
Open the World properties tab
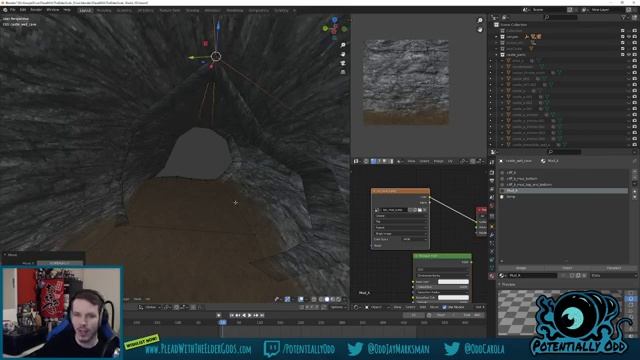pyautogui.click(x=492, y=206)
